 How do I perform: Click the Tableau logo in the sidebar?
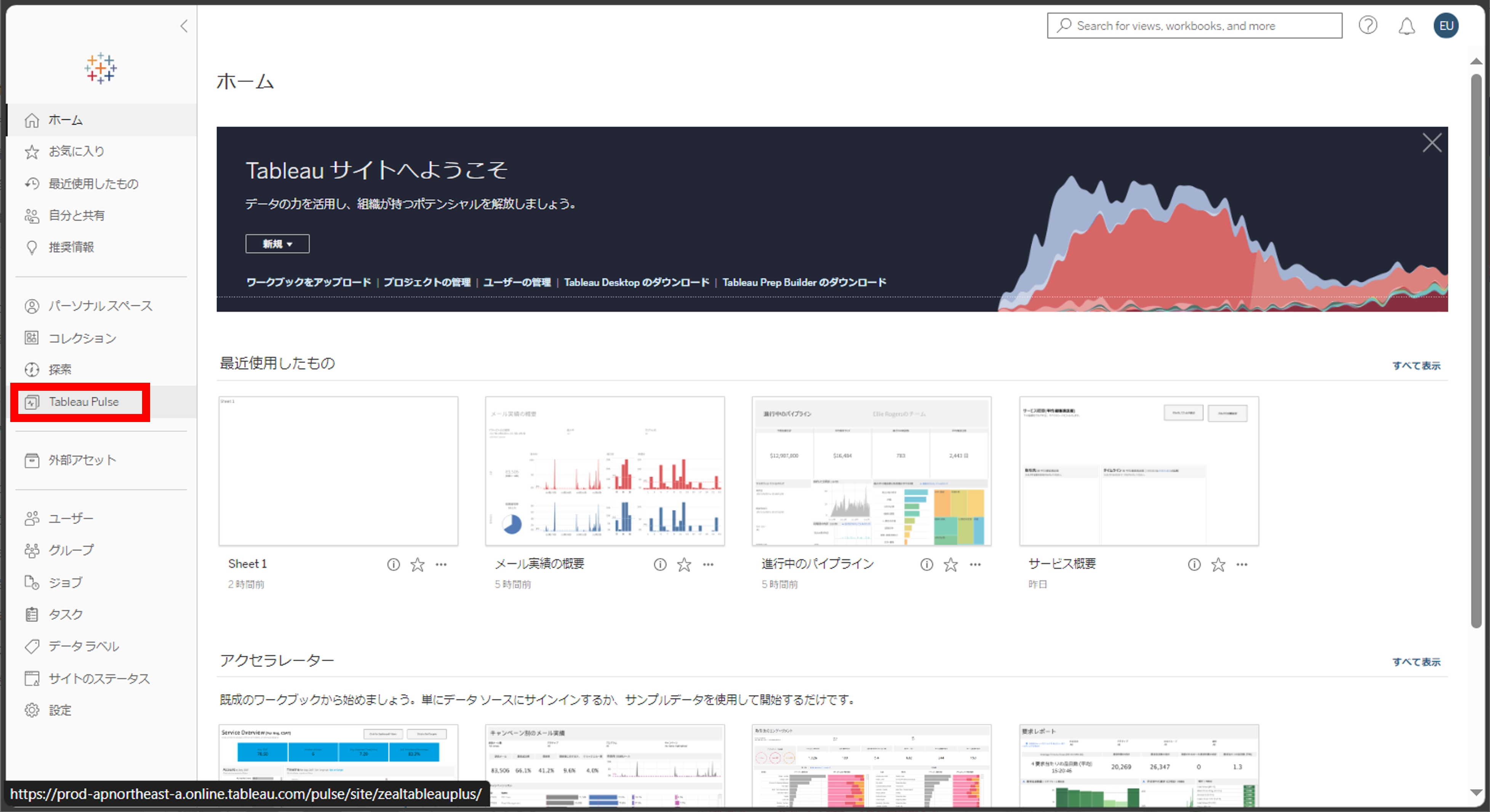[101, 68]
